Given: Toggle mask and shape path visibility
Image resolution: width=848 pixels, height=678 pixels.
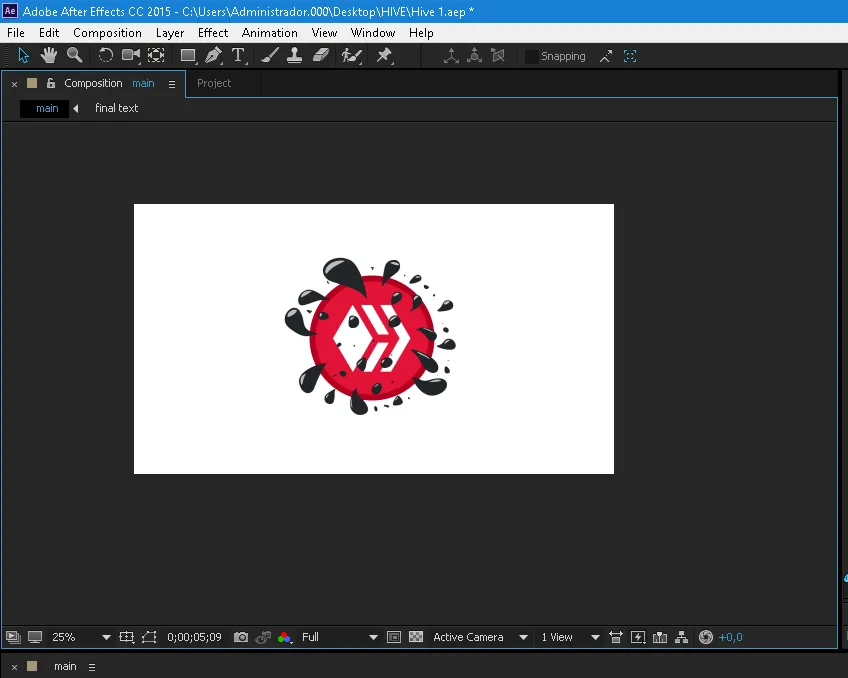Looking at the screenshot, I should point(149,637).
